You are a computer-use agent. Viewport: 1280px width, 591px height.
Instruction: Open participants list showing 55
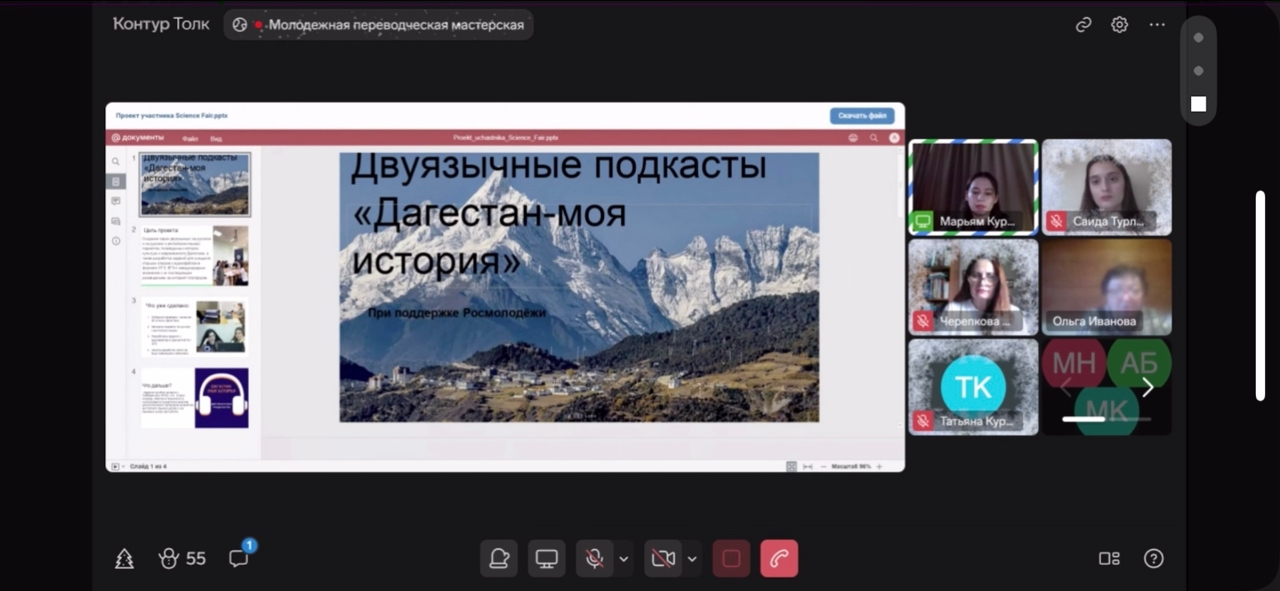click(x=182, y=558)
